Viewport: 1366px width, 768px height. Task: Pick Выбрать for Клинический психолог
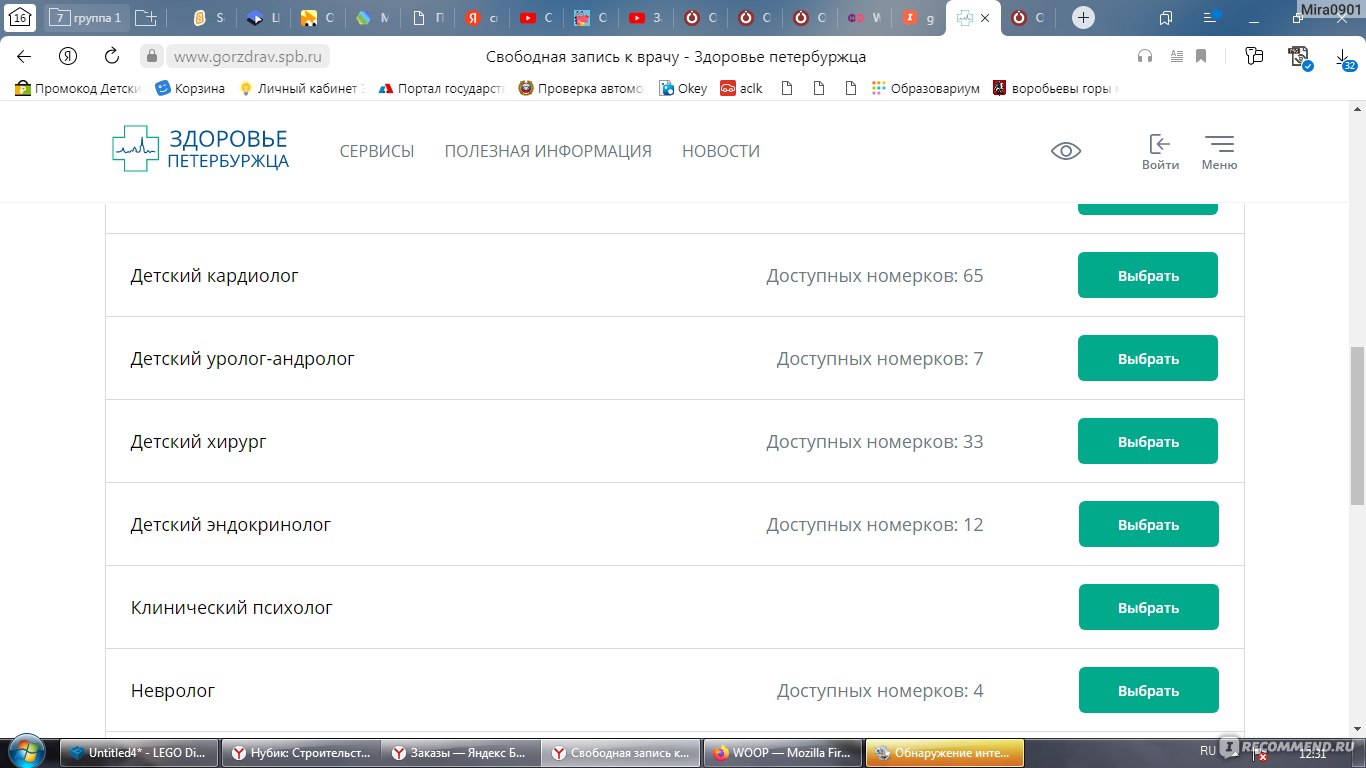point(1148,607)
